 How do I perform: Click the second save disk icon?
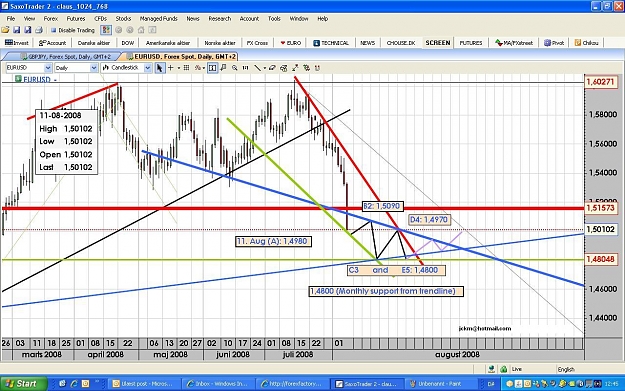pos(28,30)
